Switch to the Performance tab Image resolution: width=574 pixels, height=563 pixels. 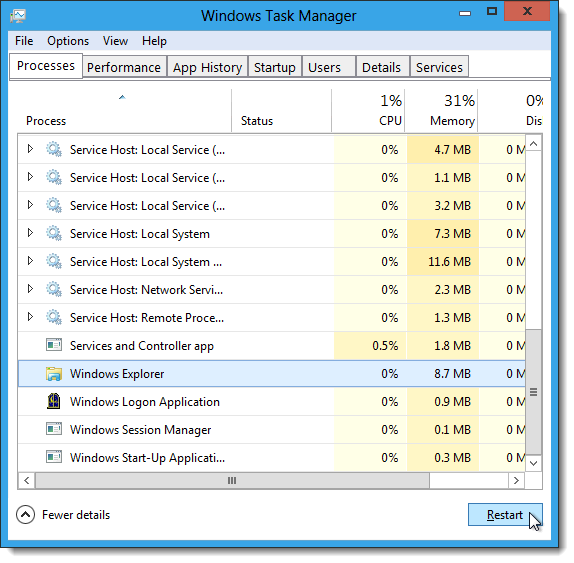pyautogui.click(x=124, y=67)
